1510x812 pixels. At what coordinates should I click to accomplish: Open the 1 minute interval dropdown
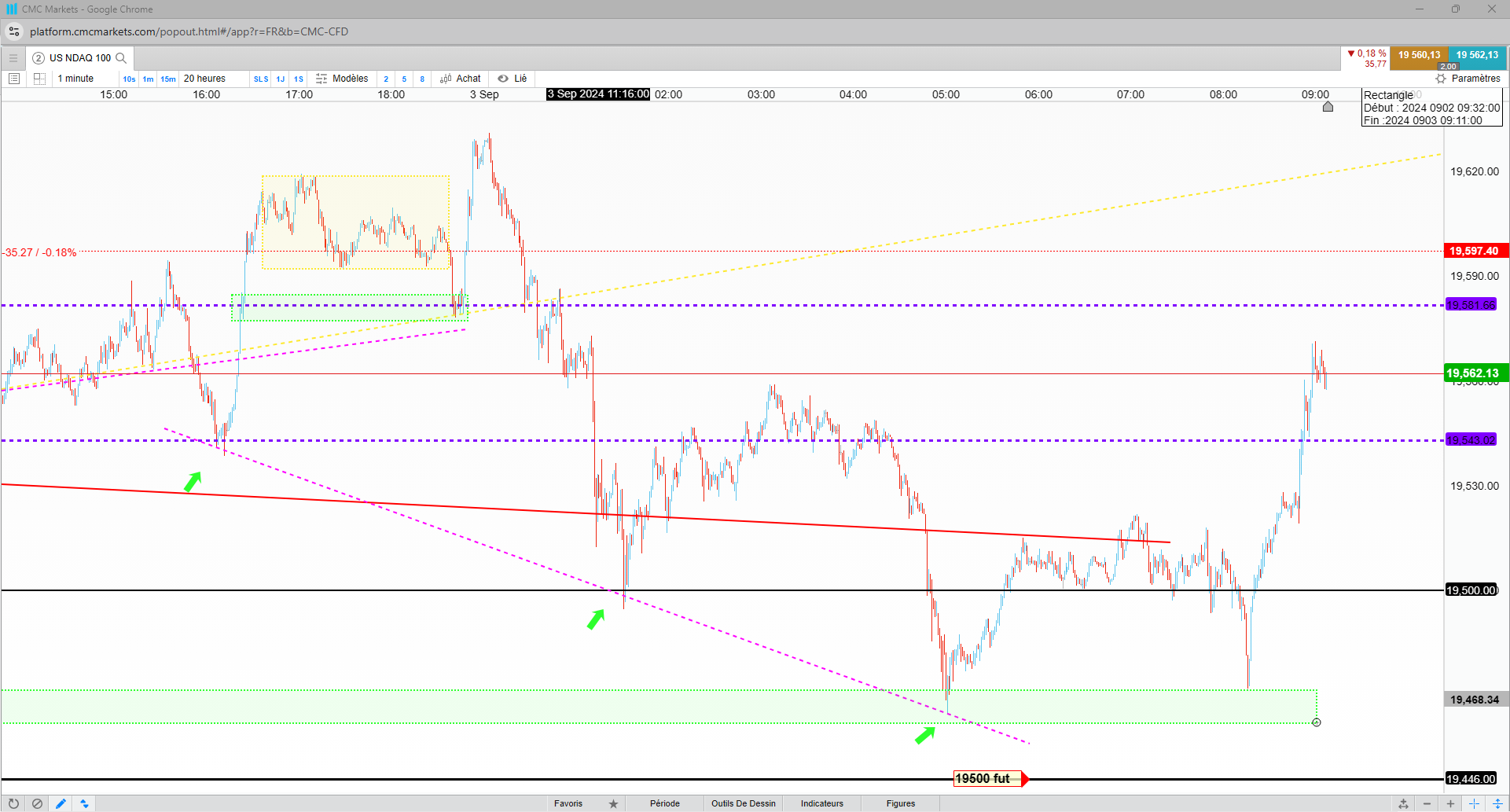(76, 79)
